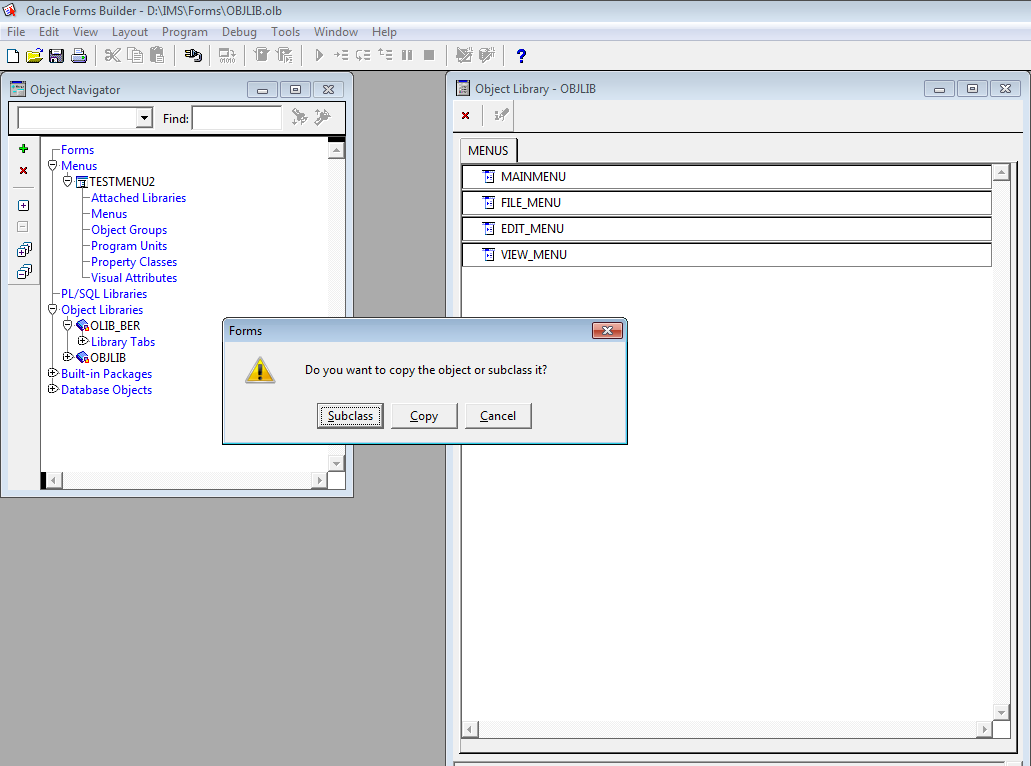Click the Paste clipboard icon

(157, 55)
